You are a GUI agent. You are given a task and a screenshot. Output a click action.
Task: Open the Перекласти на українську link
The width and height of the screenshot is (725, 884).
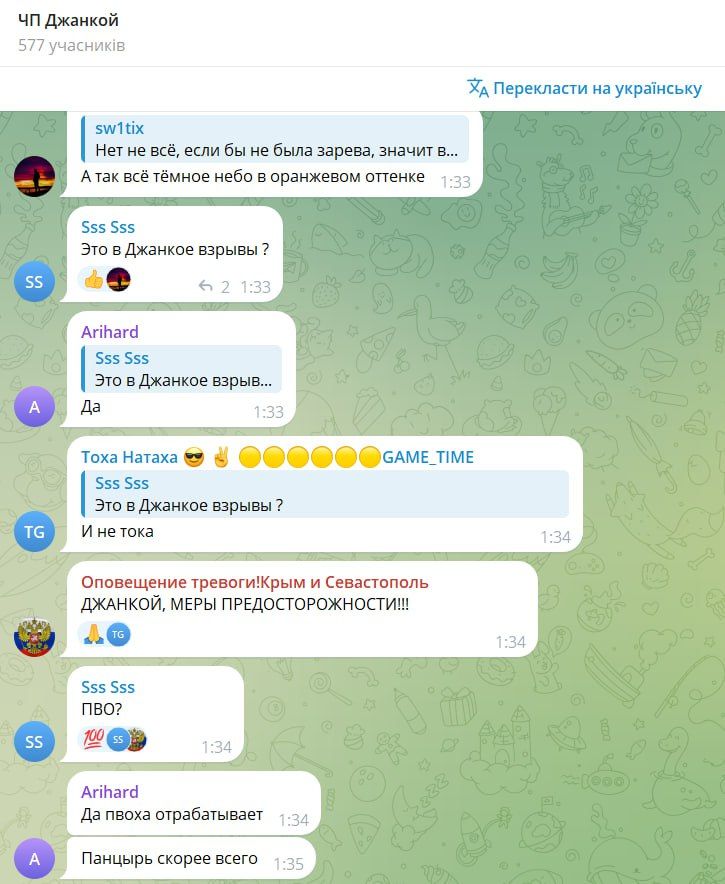pos(597,89)
